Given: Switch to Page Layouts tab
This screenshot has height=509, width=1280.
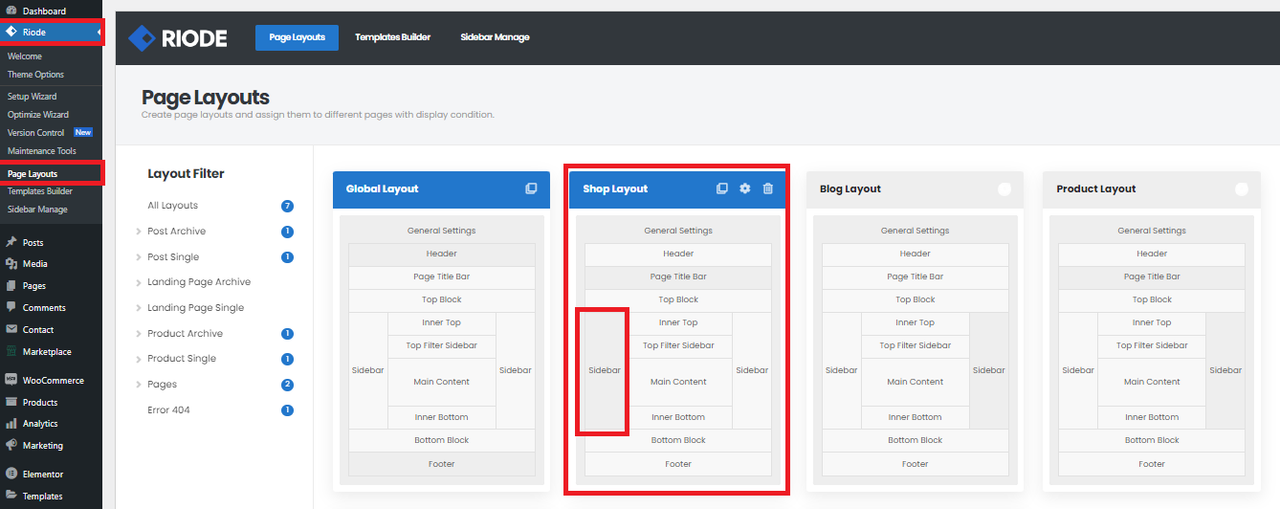Looking at the screenshot, I should tap(297, 37).
